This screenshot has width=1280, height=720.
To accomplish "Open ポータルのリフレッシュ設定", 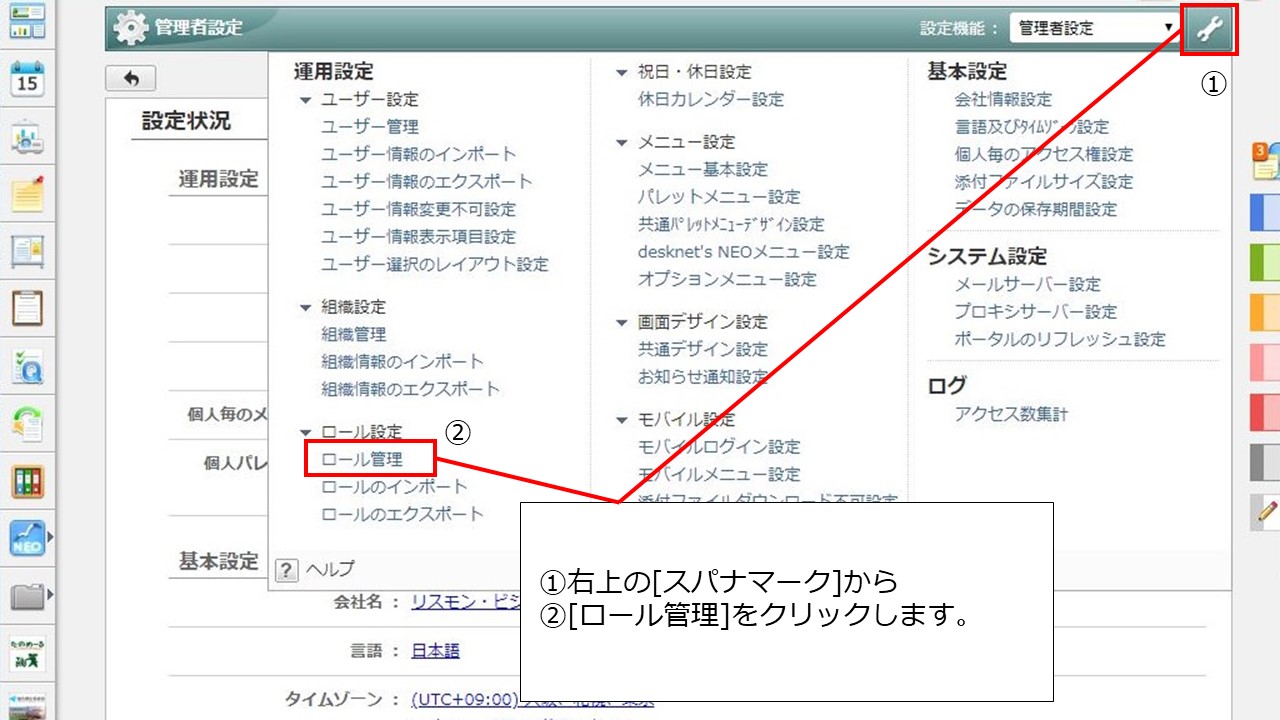I will point(1060,339).
